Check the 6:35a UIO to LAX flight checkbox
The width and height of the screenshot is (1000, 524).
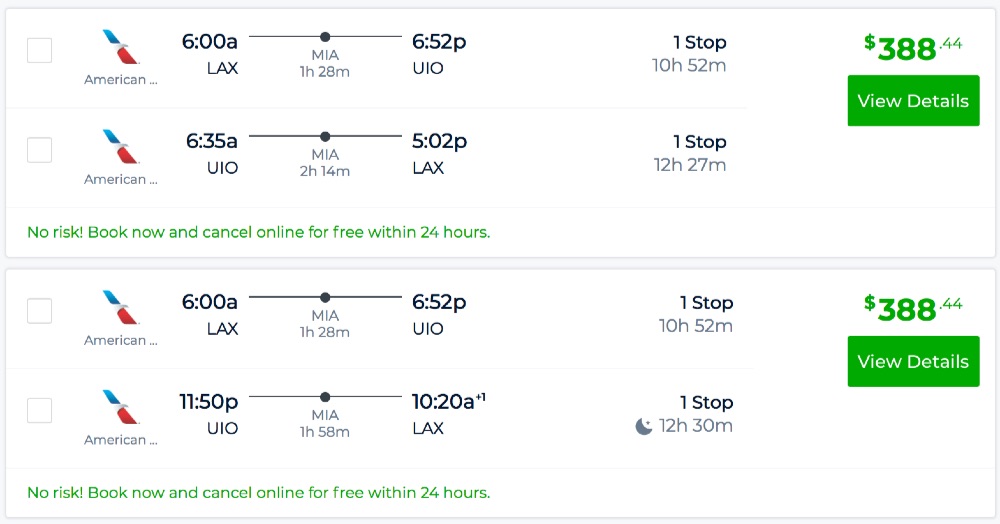pyautogui.click(x=39, y=150)
